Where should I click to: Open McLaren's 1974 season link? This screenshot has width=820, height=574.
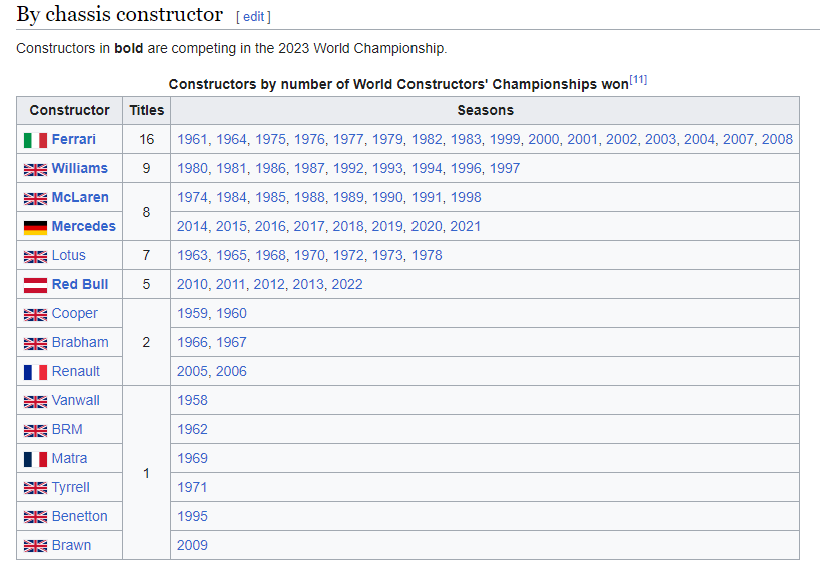[x=192, y=198]
